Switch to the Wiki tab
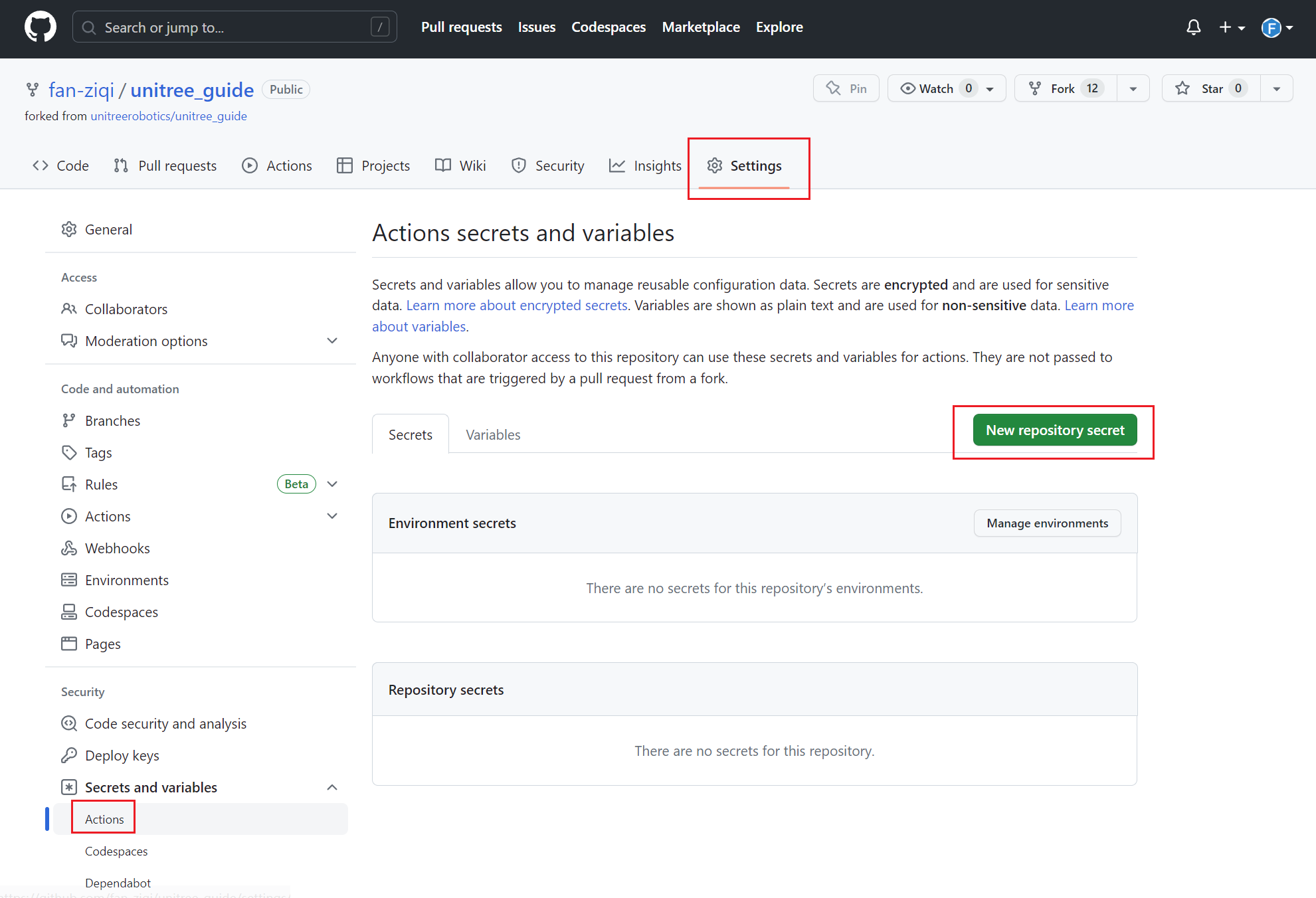1316x898 pixels. coord(460,165)
